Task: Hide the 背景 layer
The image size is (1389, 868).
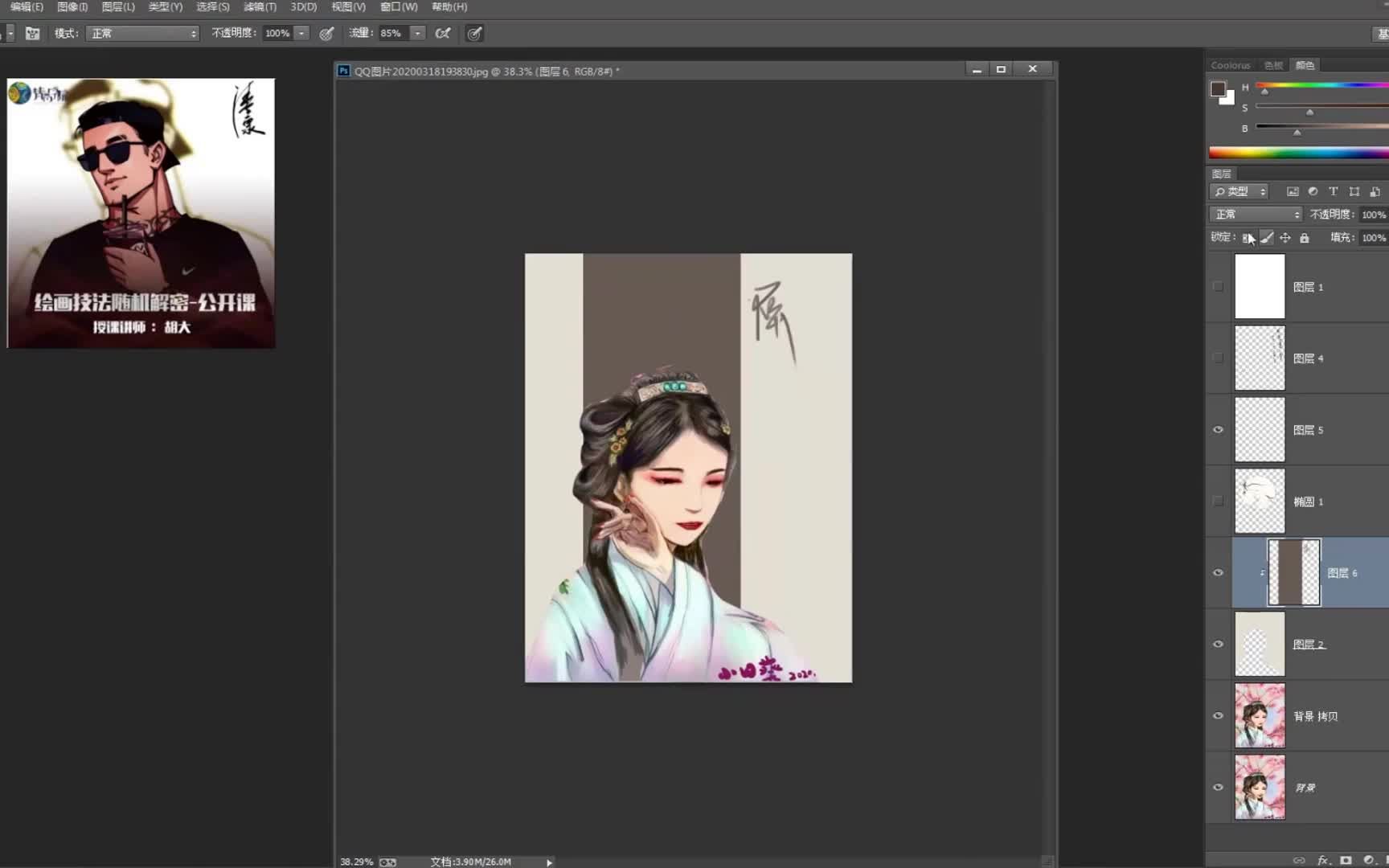Action: coord(1219,788)
